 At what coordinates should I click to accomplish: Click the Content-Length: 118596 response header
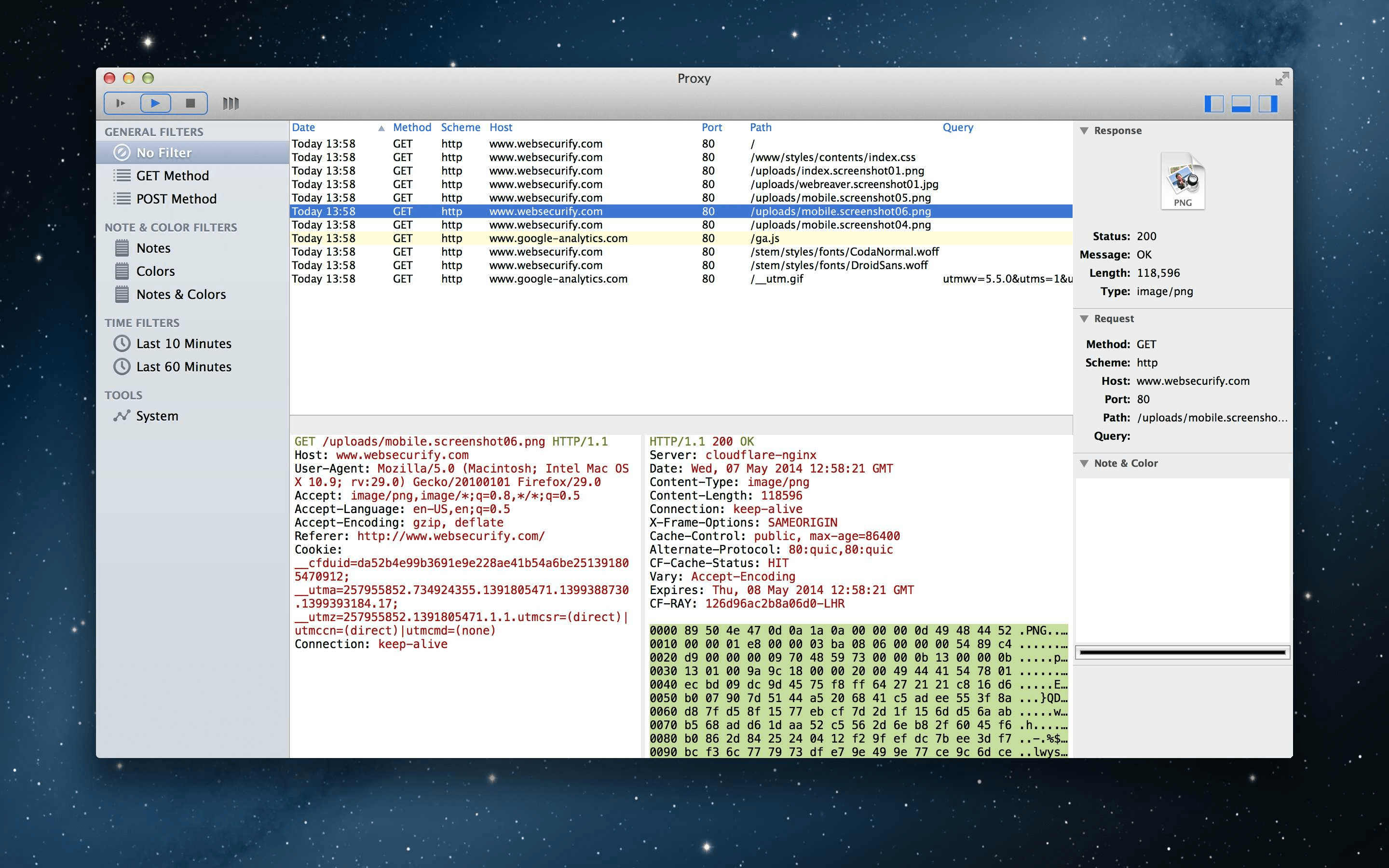[x=725, y=495]
